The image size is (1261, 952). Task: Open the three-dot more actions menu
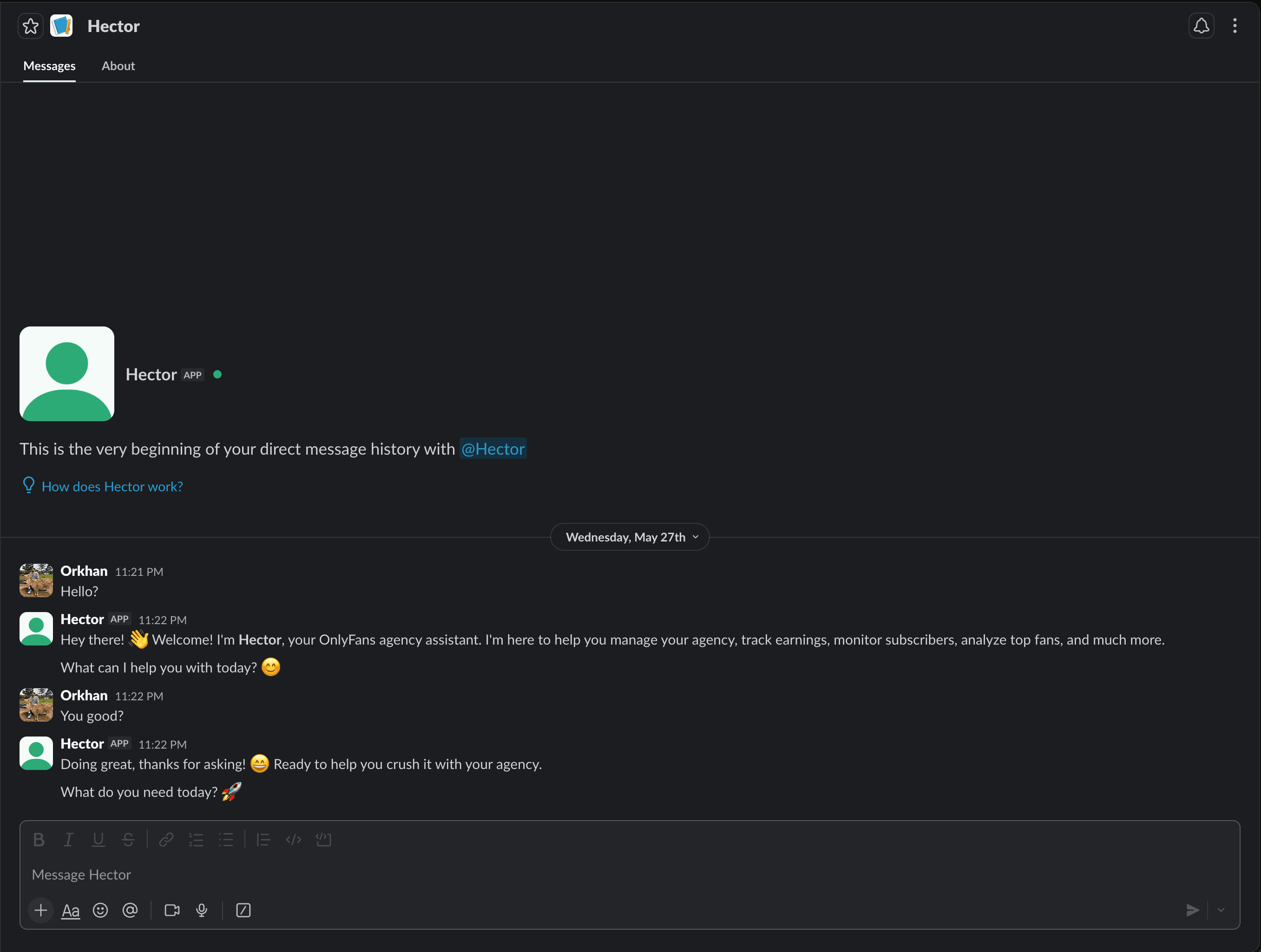[x=1235, y=26]
